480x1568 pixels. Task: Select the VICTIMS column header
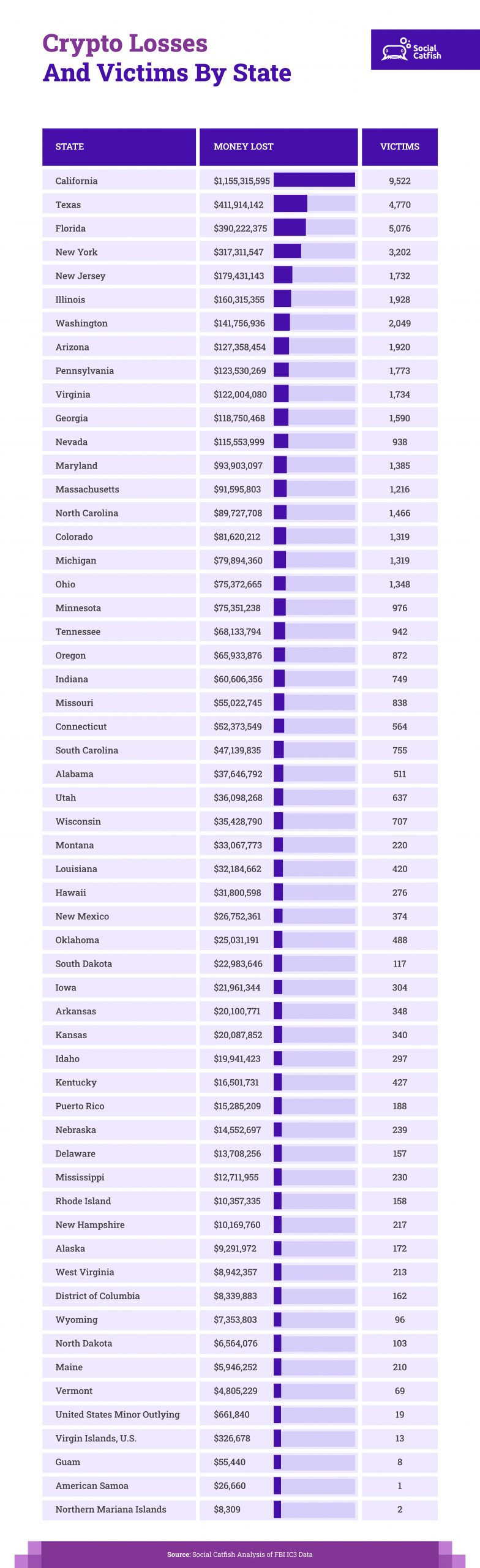400,147
